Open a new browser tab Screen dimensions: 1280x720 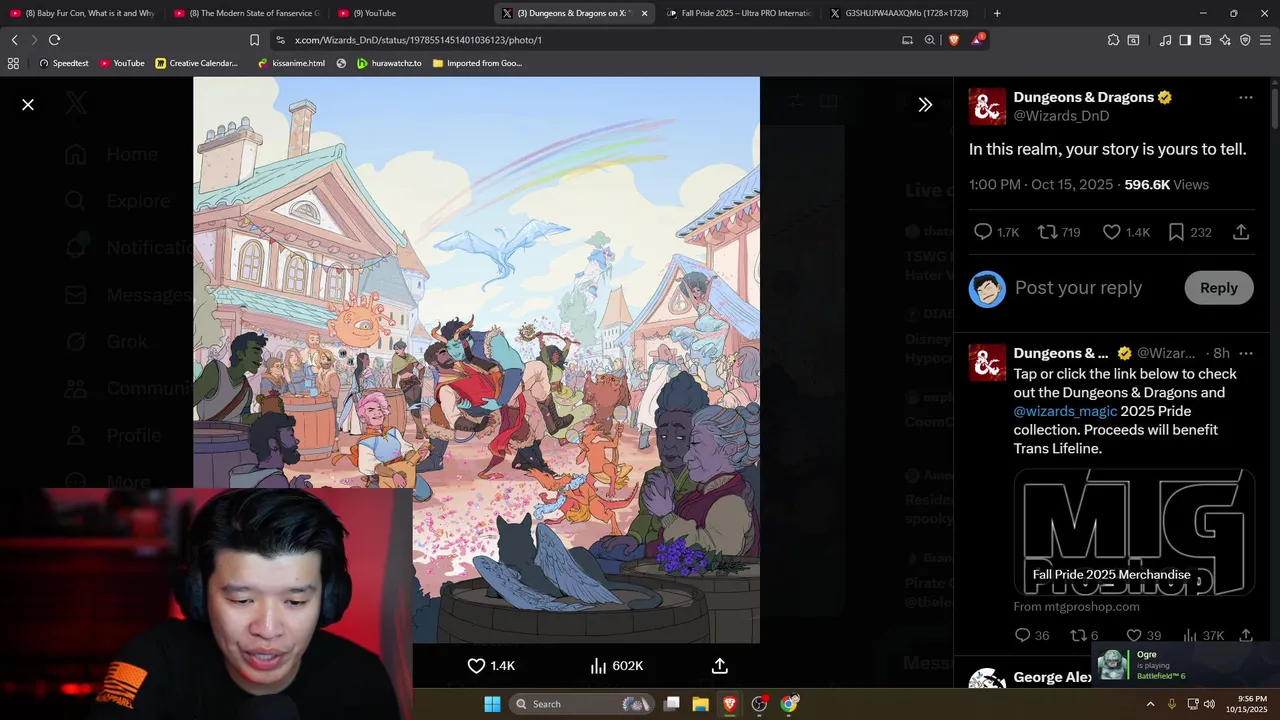(997, 13)
